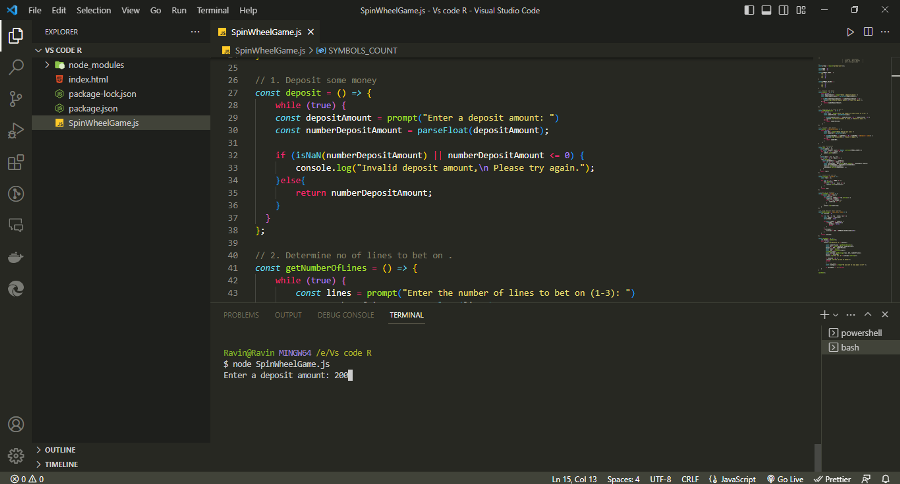Collapse the VS CODE R folder section

click(x=121, y=51)
